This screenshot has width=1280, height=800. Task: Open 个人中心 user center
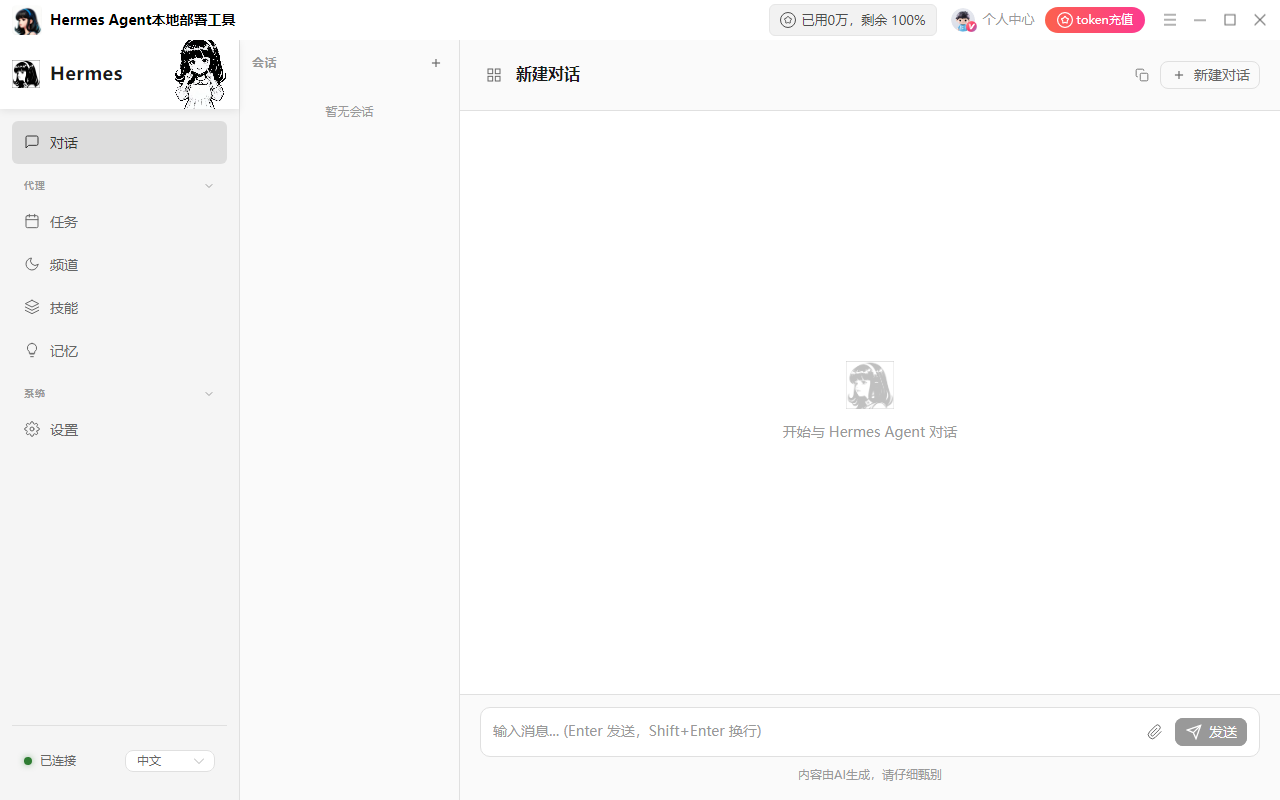pos(1008,20)
